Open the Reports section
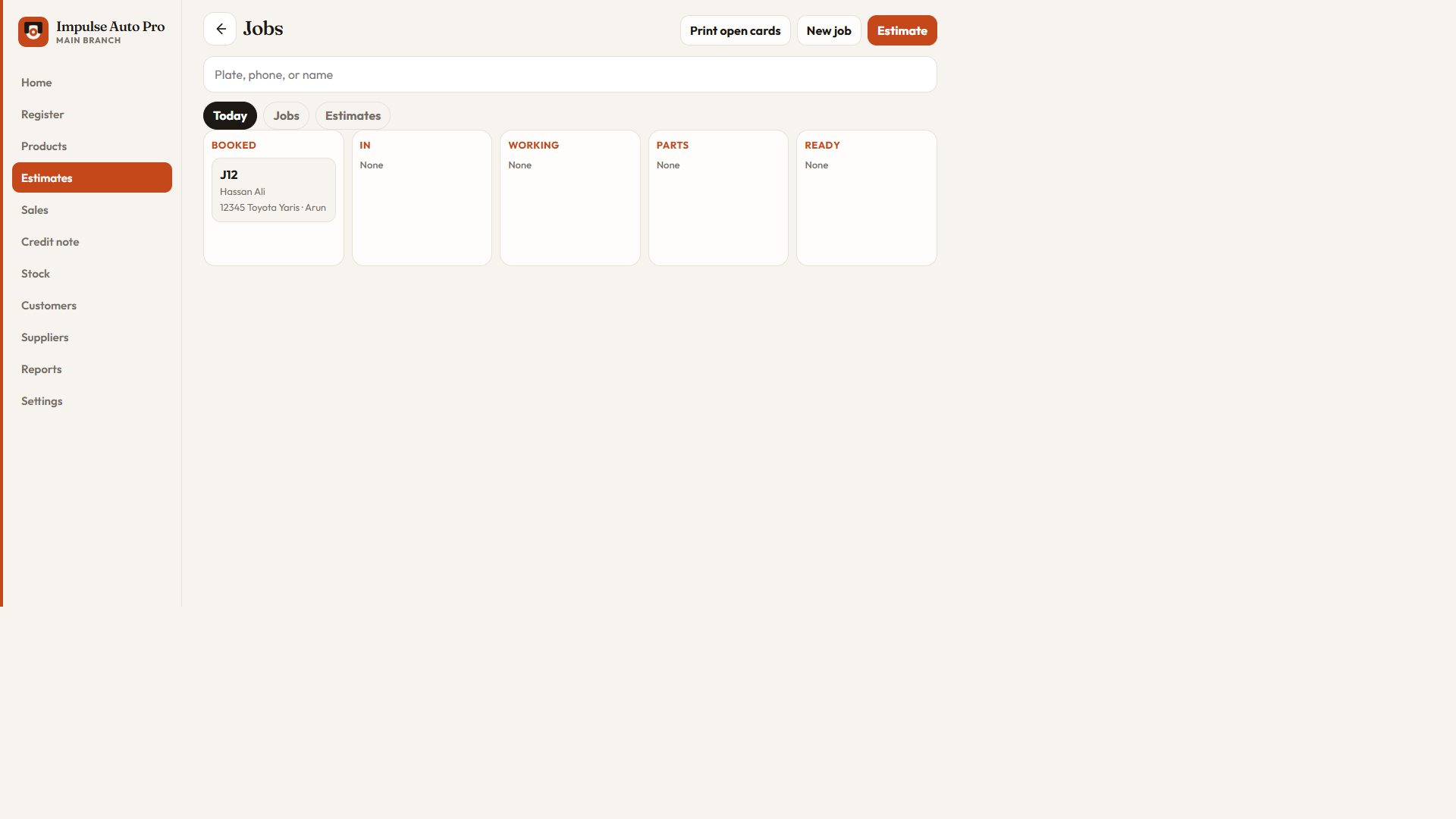 92,369
